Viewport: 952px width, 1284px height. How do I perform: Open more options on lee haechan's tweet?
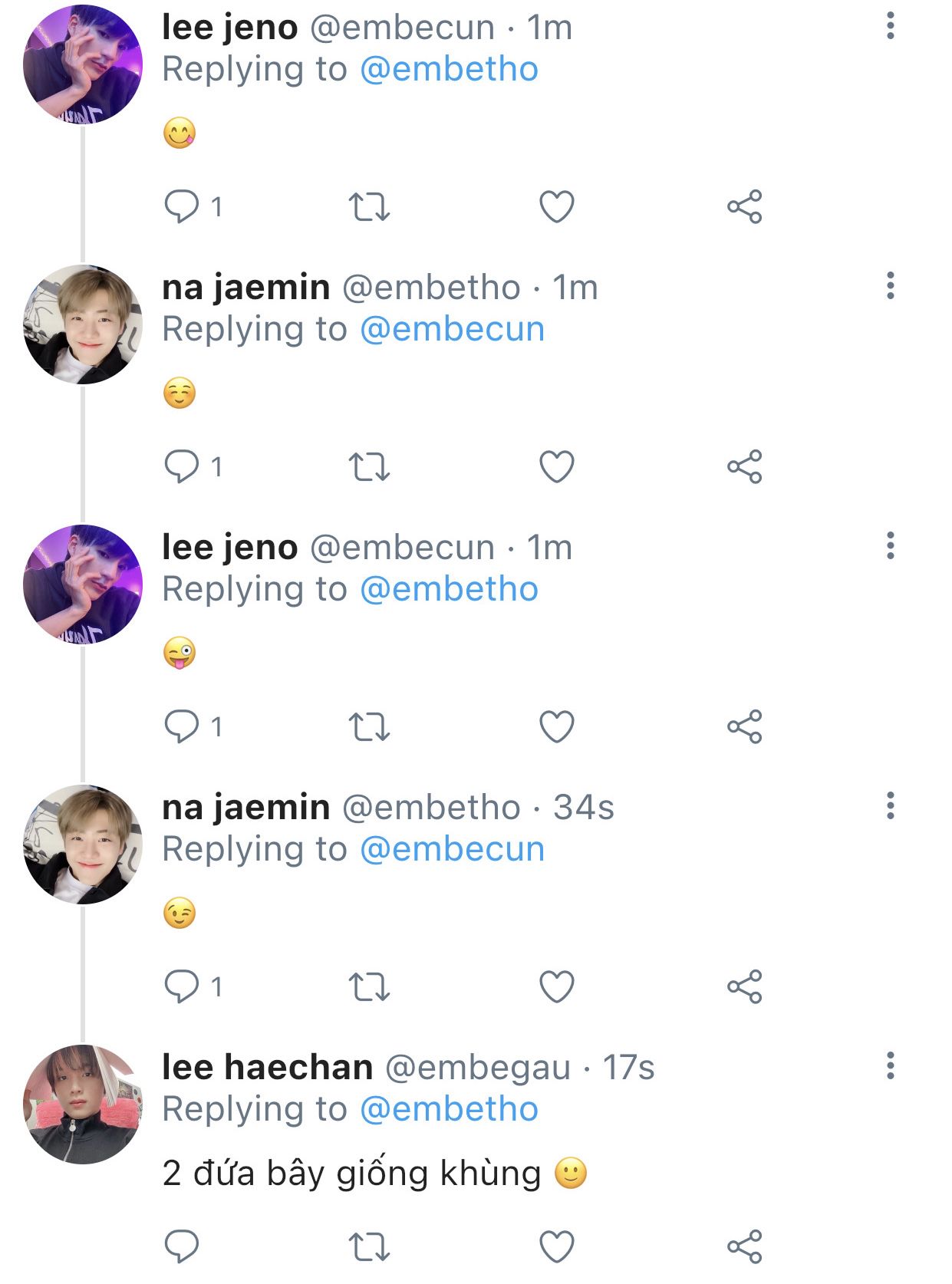click(x=890, y=1065)
